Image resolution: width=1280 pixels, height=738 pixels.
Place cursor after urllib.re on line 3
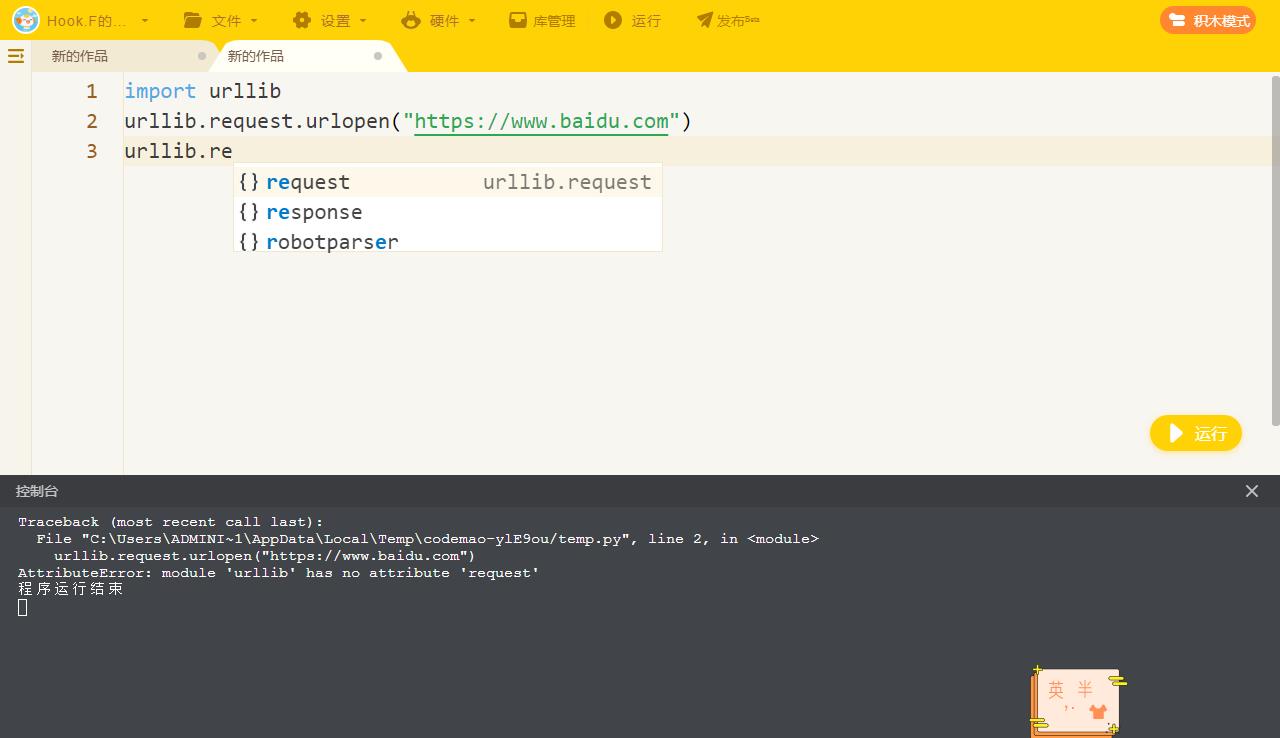click(x=233, y=151)
